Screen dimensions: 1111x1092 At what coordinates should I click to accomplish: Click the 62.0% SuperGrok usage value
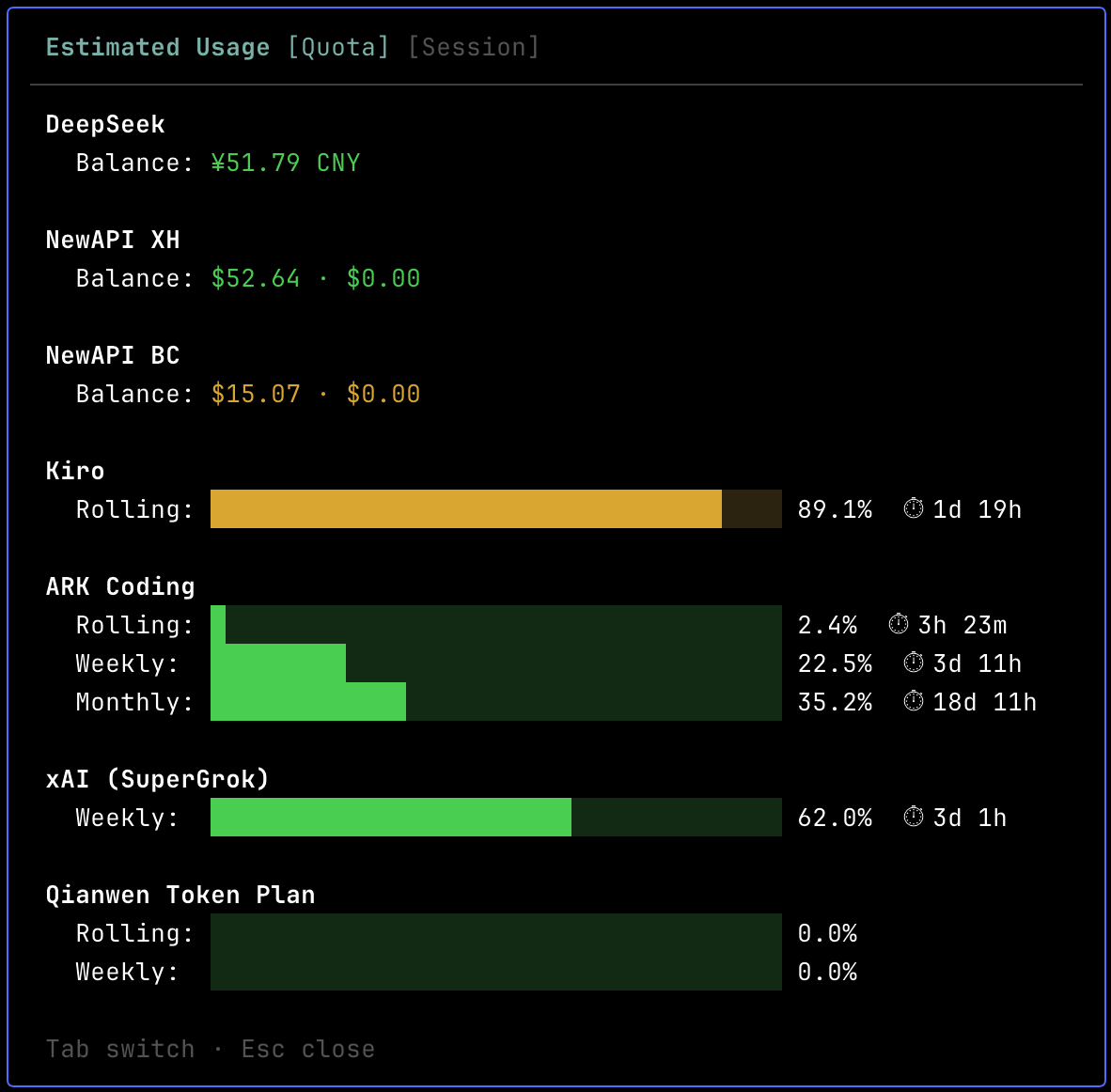click(x=835, y=818)
